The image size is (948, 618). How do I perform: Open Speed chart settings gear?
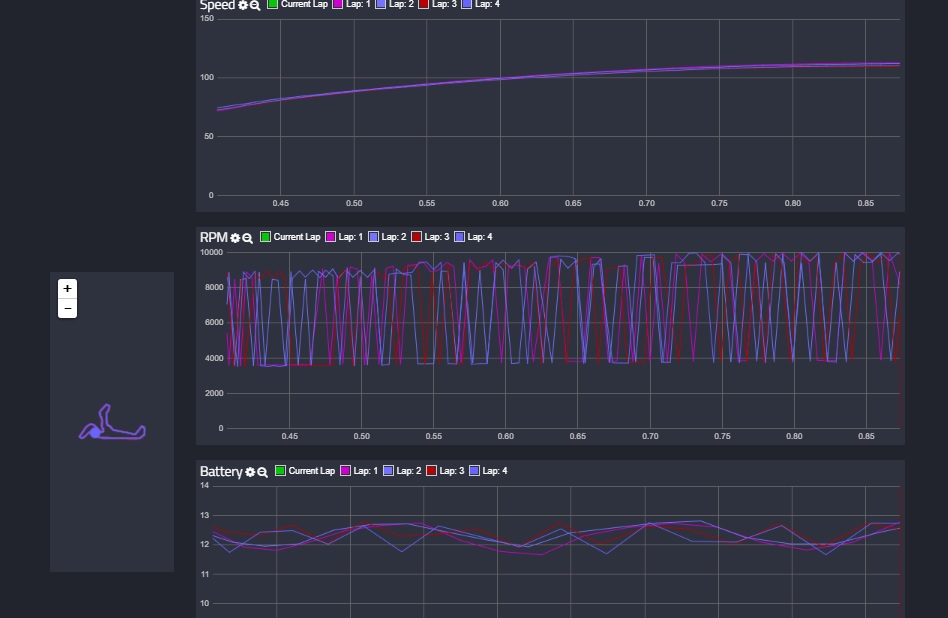click(x=243, y=5)
